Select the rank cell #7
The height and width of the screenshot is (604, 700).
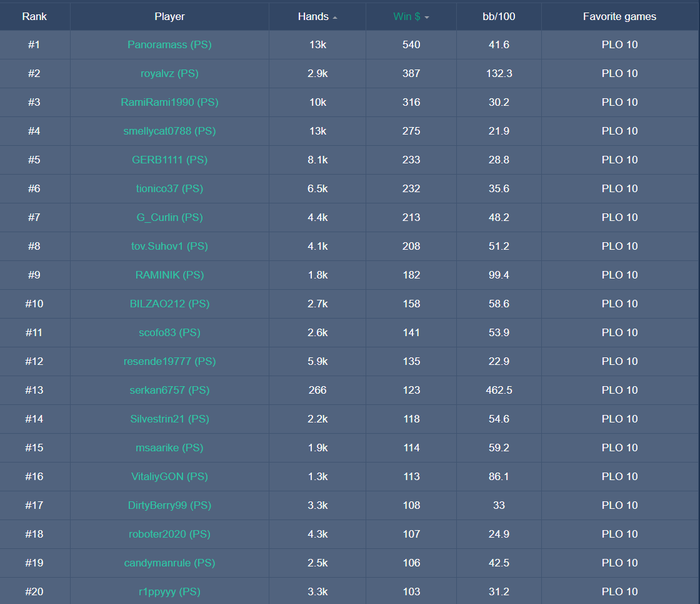click(34, 217)
